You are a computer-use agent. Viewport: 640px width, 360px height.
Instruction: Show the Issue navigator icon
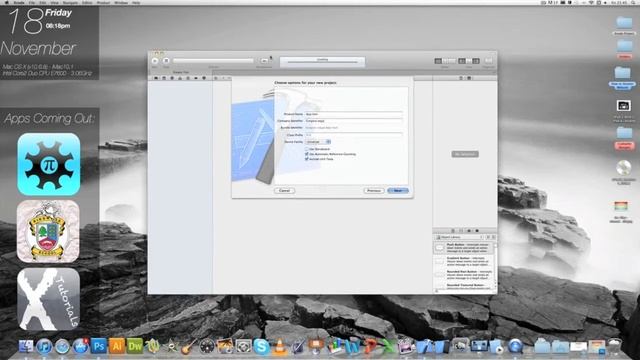[180, 78]
